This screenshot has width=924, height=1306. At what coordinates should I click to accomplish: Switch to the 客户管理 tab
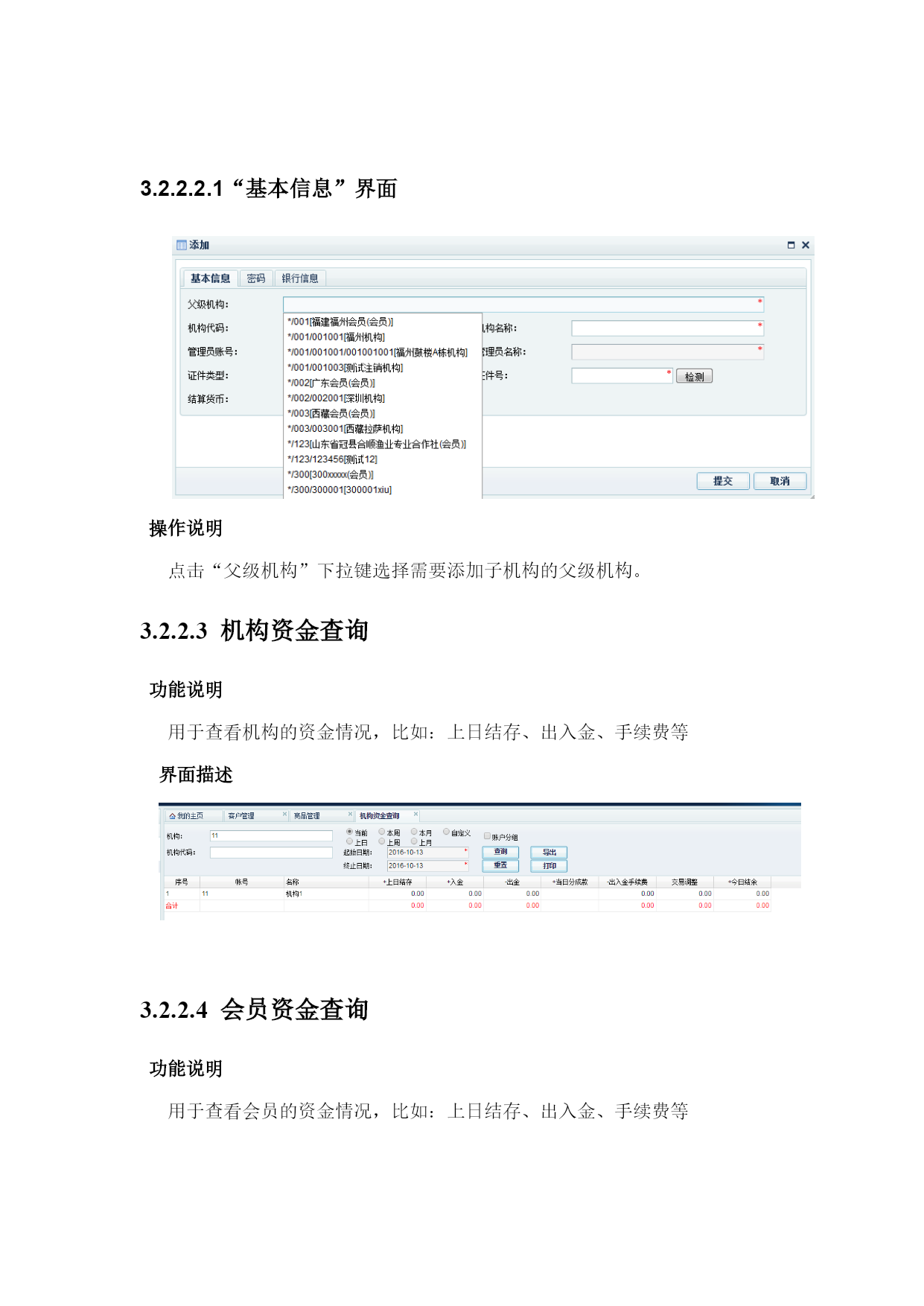click(241, 816)
